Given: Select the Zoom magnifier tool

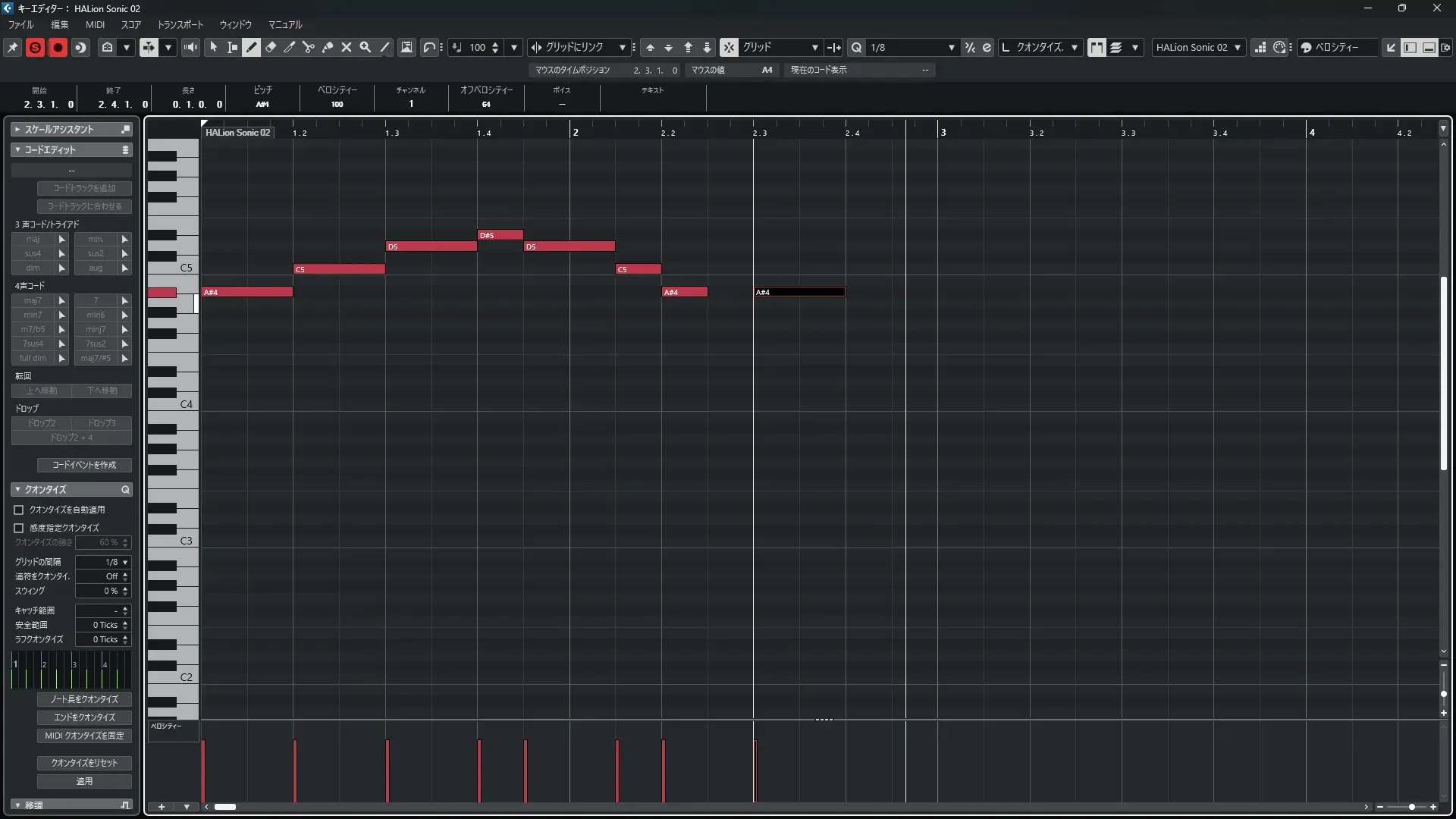Looking at the screenshot, I should point(366,47).
